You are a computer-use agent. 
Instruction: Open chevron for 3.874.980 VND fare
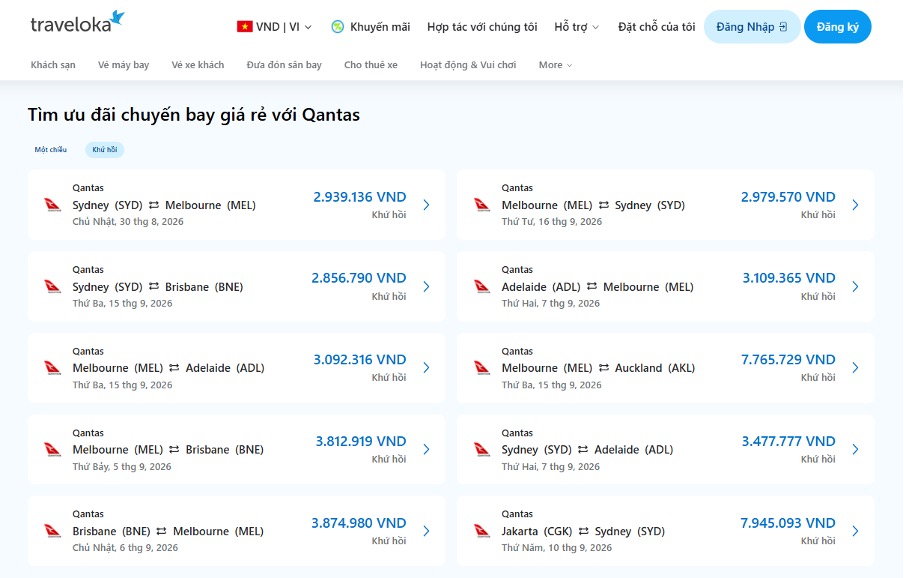426,531
